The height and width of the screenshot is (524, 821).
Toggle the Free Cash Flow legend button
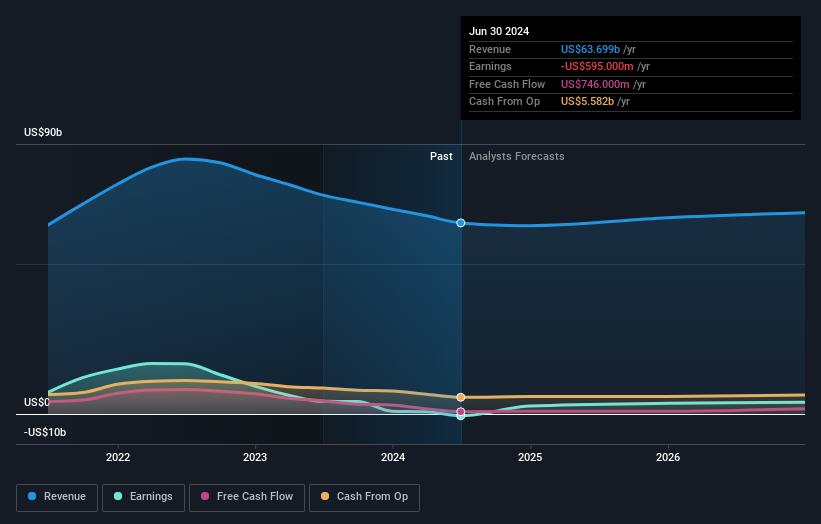[x=247, y=497]
